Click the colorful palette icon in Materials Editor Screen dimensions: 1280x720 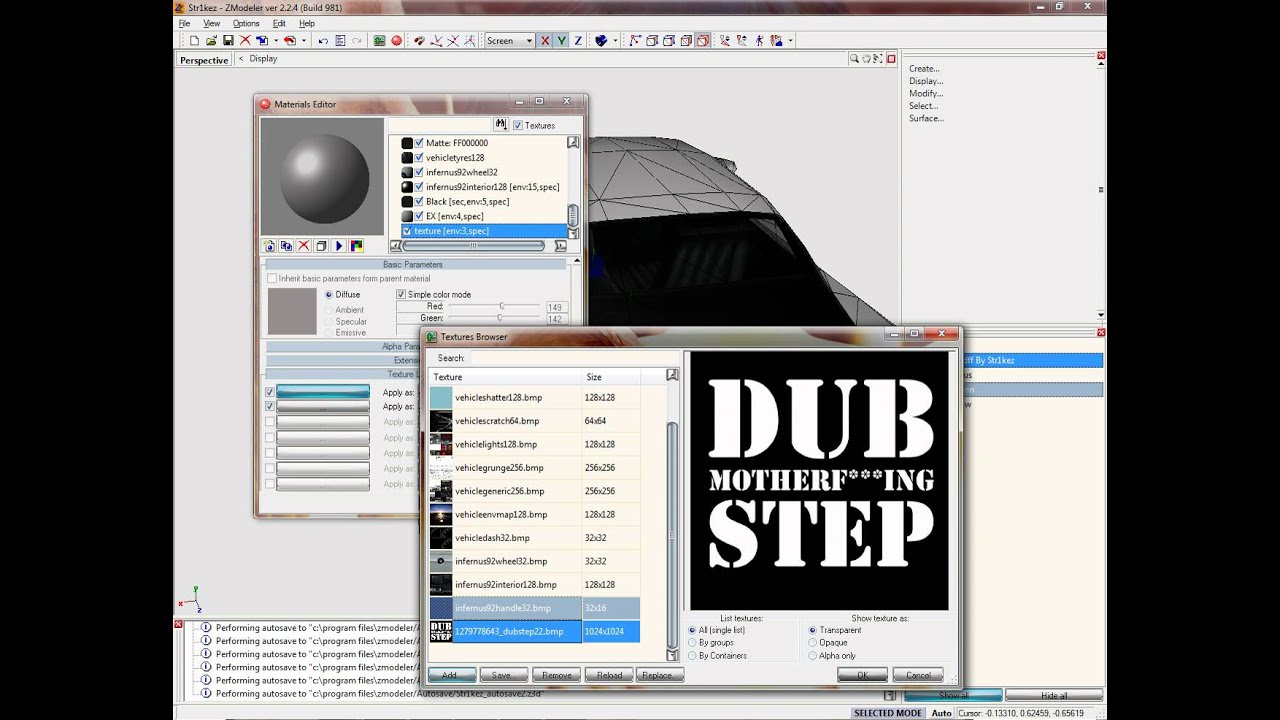(356, 245)
